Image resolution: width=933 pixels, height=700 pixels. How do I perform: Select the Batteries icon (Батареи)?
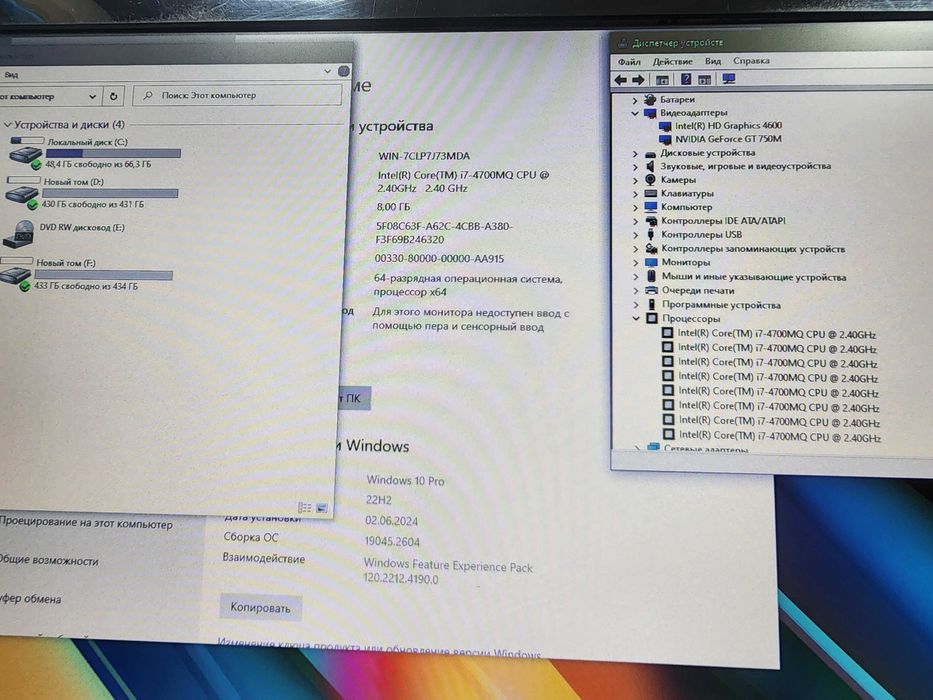point(650,99)
